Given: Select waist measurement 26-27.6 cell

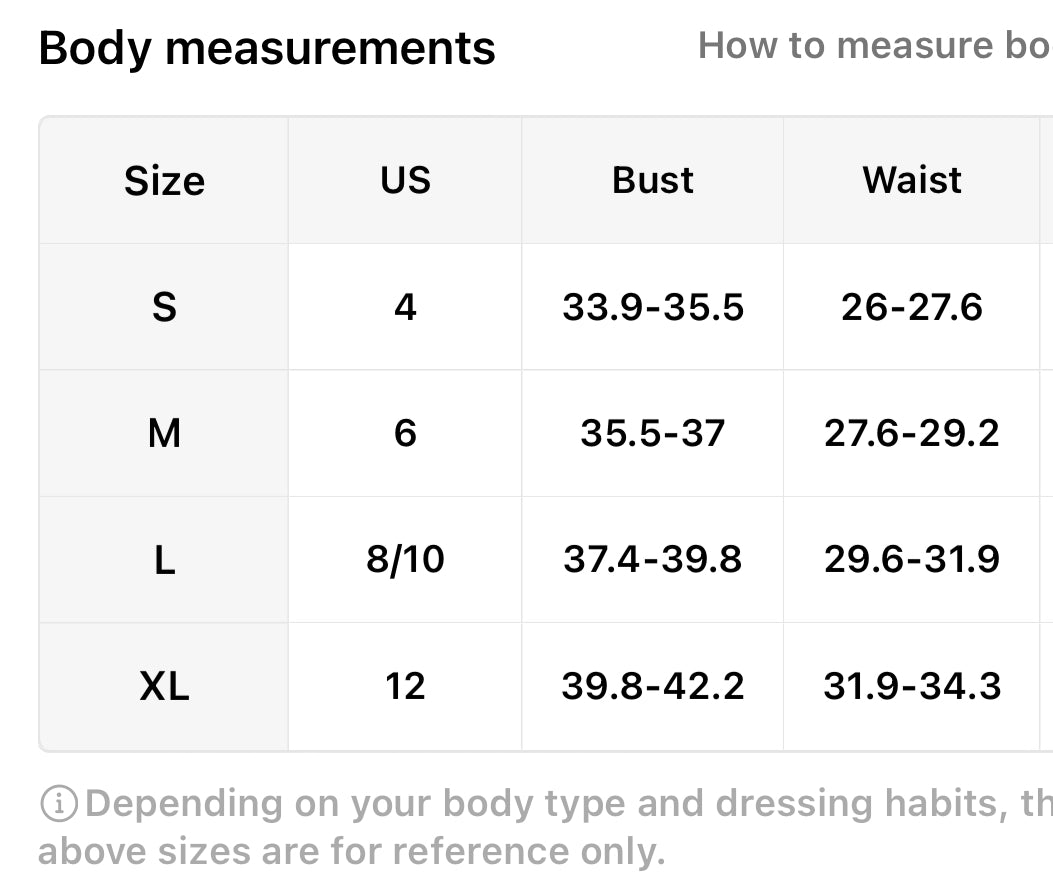Looking at the screenshot, I should click(912, 307).
